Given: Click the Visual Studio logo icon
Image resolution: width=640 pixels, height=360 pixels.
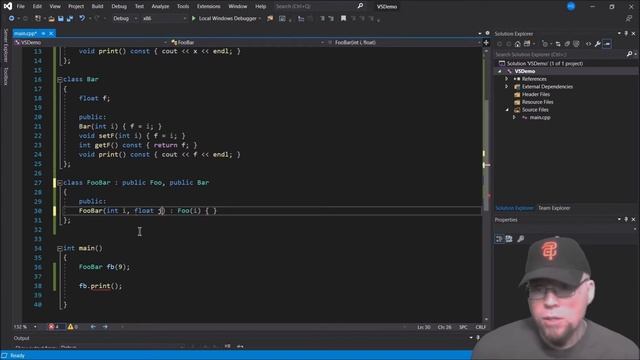Looking at the screenshot, I should 7,6.
